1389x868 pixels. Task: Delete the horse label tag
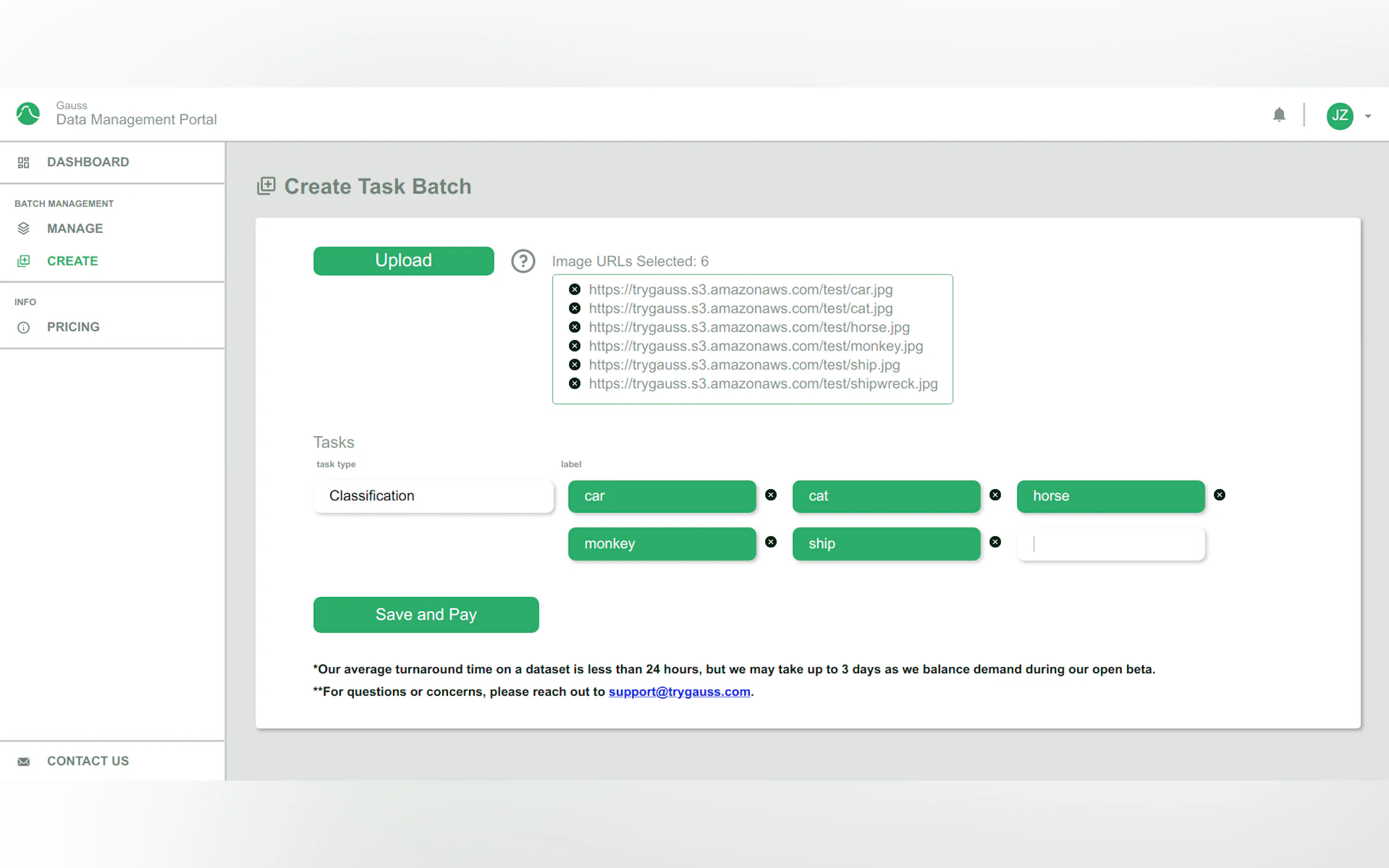point(1219,495)
